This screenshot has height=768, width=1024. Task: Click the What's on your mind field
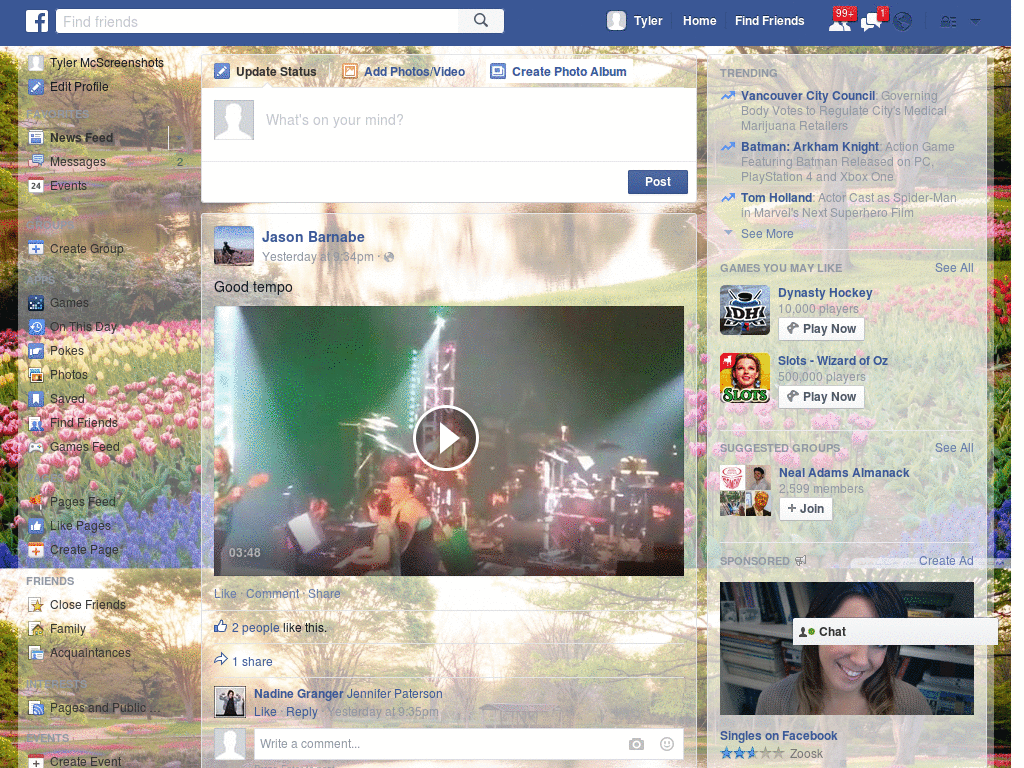(477, 120)
